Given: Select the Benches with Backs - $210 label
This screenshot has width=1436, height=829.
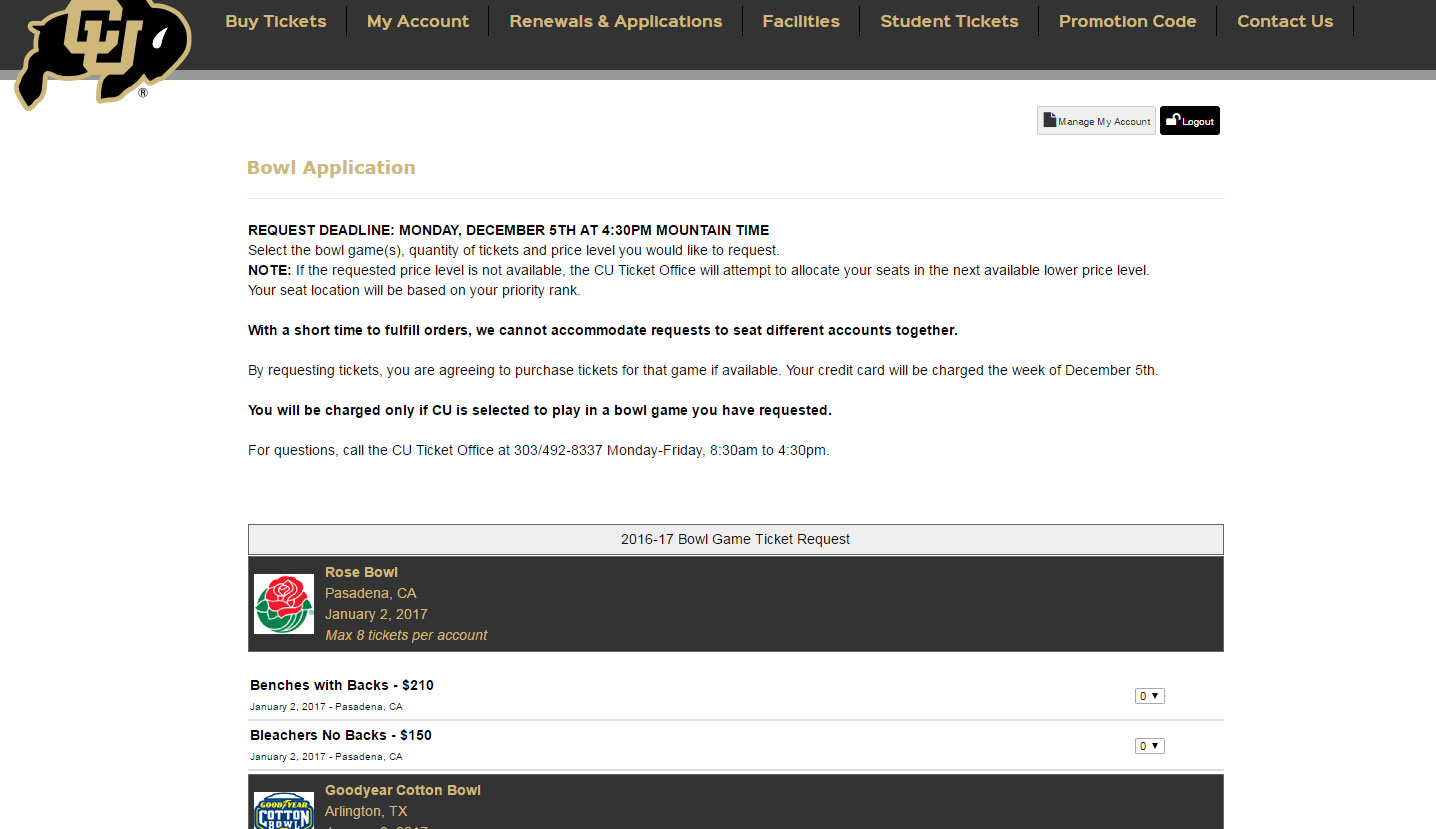Looking at the screenshot, I should [x=342, y=685].
